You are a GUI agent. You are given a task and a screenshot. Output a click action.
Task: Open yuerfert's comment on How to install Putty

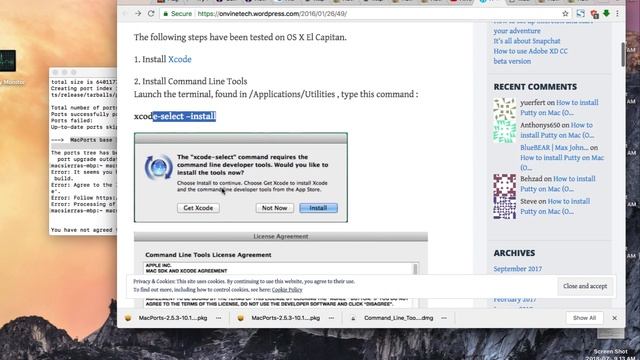pos(559,107)
